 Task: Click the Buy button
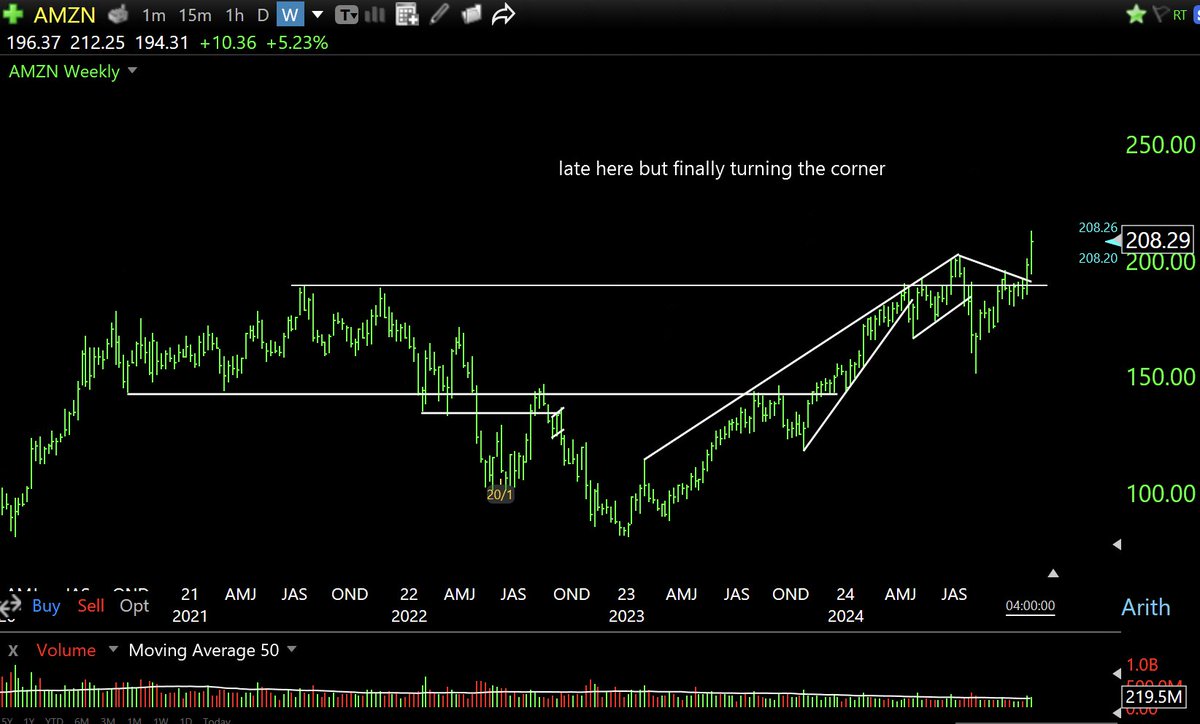(x=46, y=605)
